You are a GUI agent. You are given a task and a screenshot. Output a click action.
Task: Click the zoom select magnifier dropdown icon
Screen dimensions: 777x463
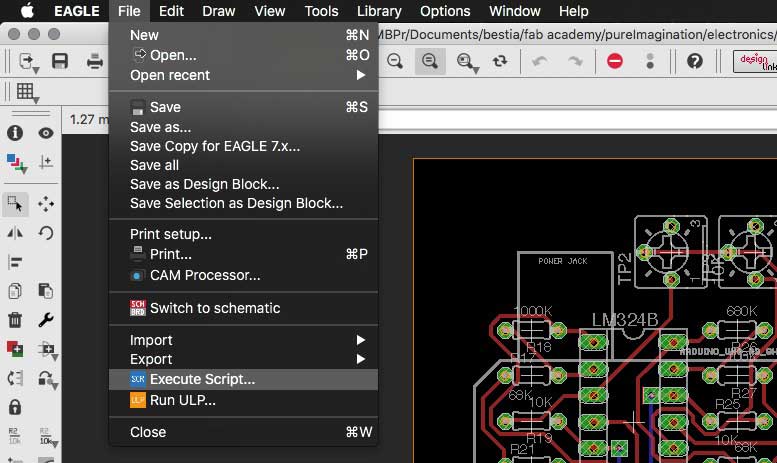point(467,62)
